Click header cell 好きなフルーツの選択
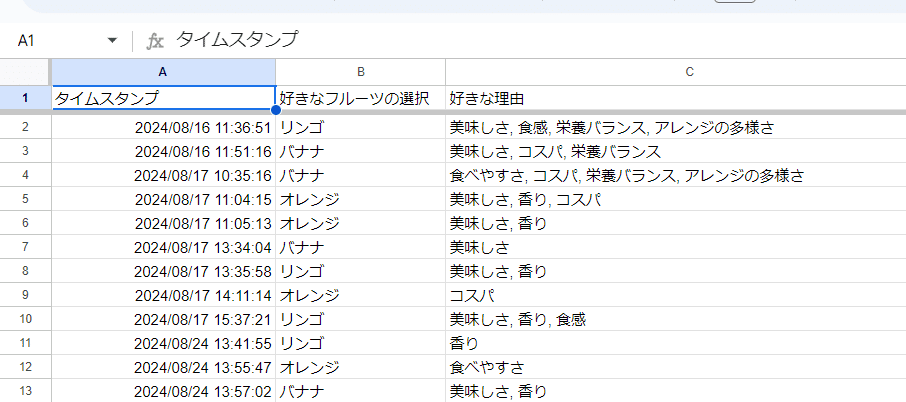This screenshot has height=402, width=906. tap(361, 98)
